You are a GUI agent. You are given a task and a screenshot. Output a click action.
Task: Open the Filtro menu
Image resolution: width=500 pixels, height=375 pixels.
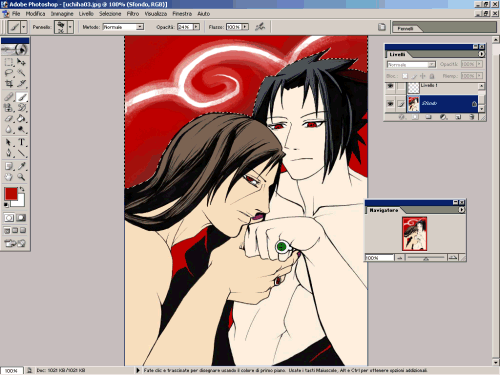click(x=133, y=14)
